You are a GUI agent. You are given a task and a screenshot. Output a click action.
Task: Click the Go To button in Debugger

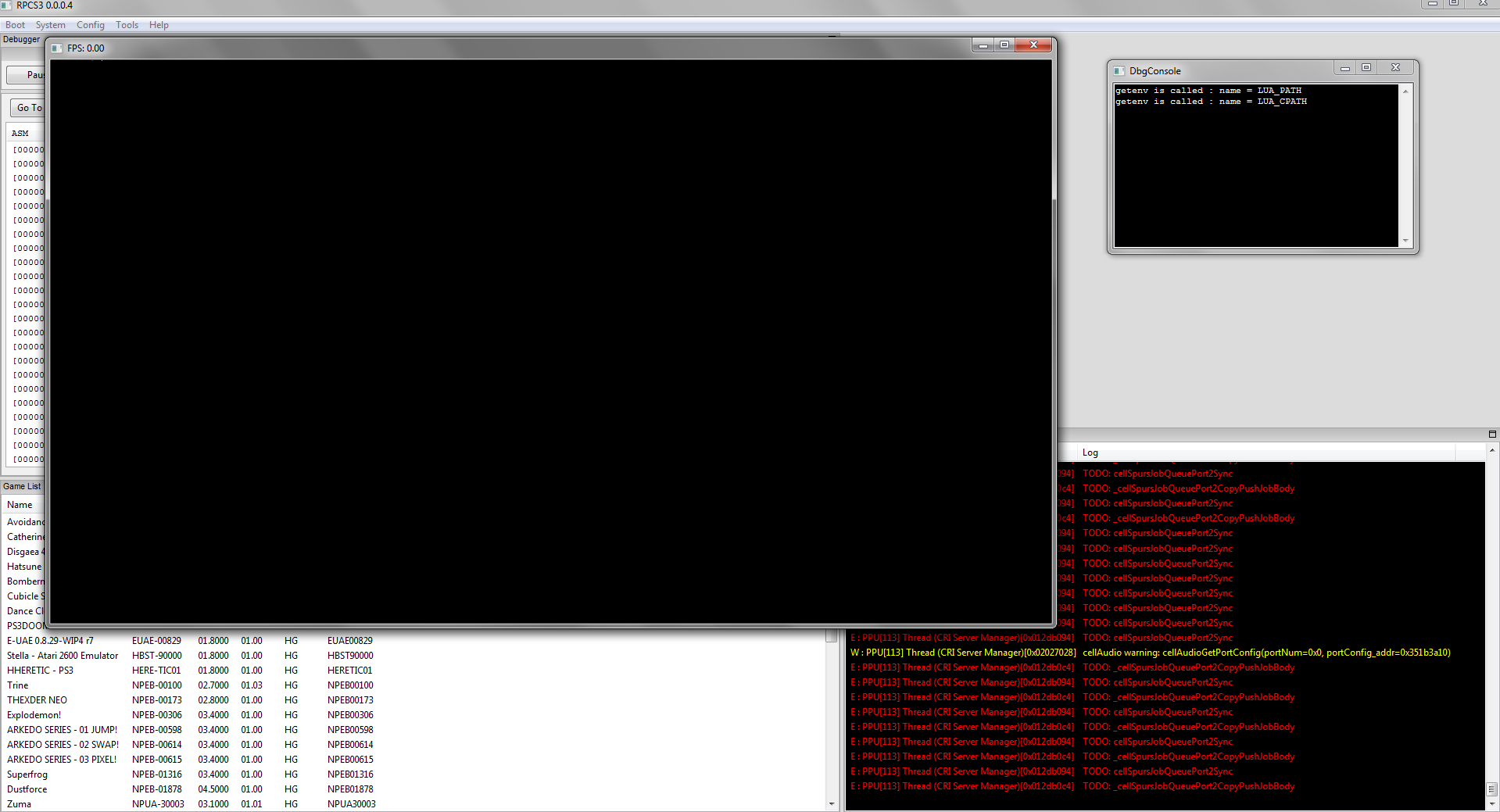pyautogui.click(x=28, y=108)
